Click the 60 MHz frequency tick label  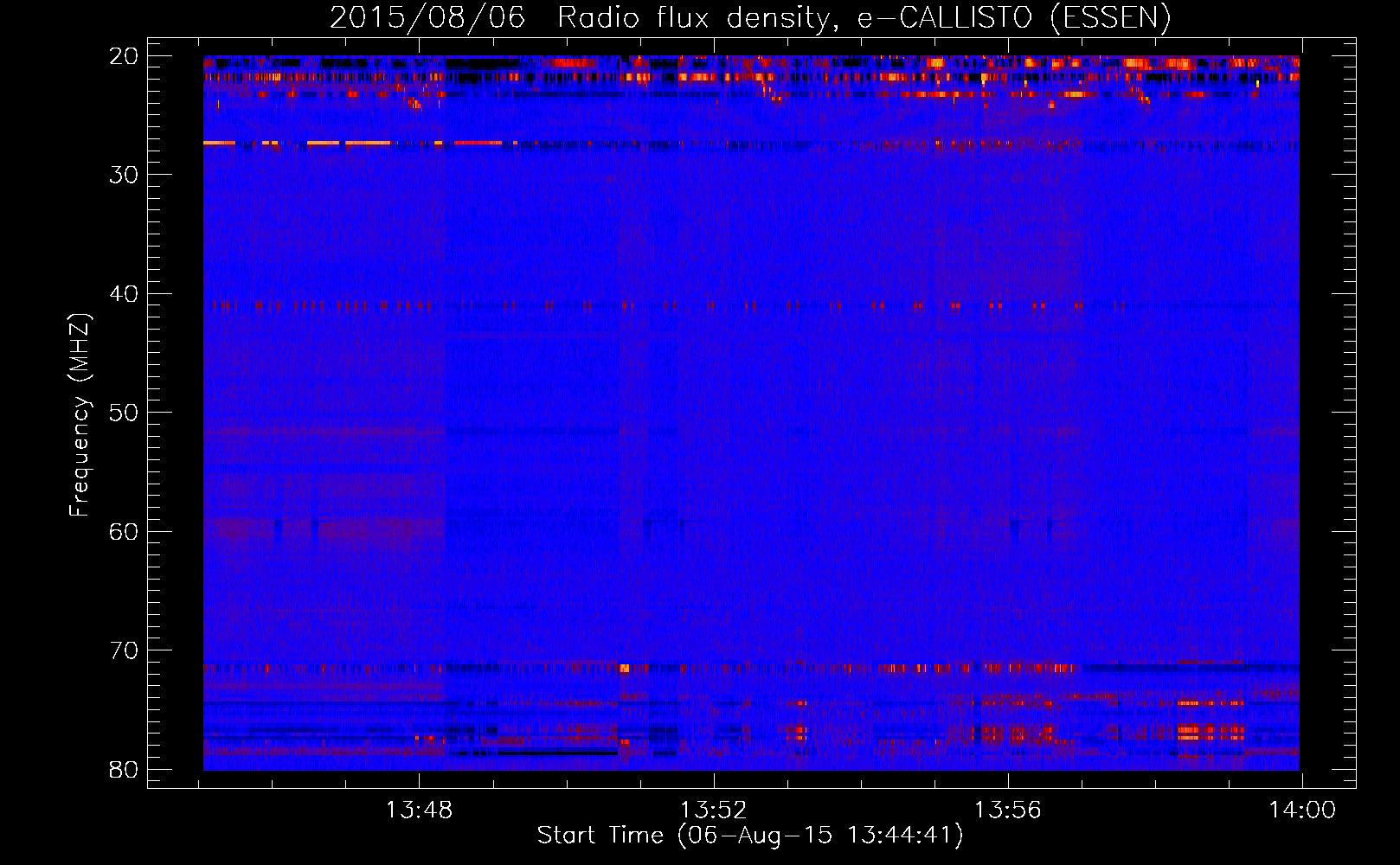click(x=124, y=531)
